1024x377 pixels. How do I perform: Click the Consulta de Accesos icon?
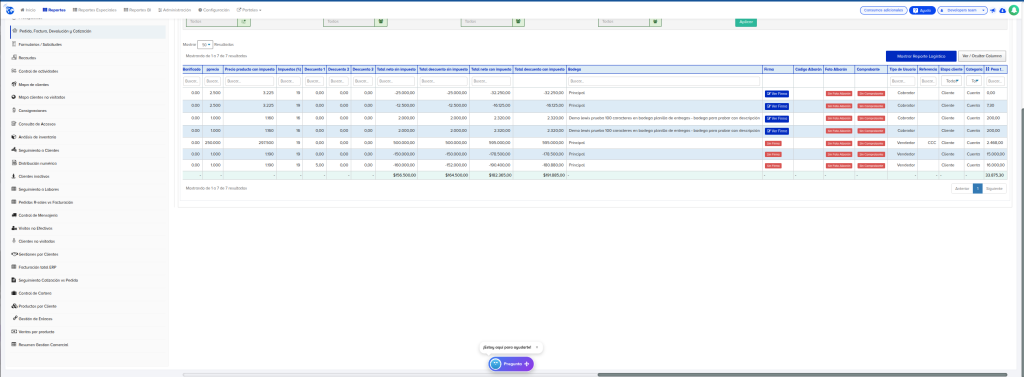tap(14, 123)
